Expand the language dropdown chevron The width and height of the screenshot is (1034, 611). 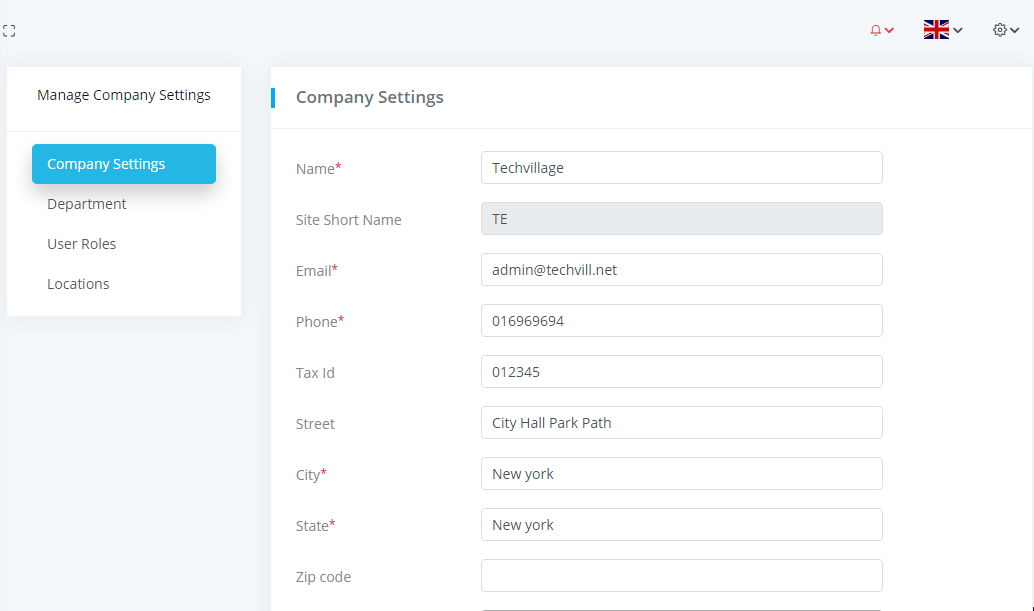coord(958,31)
